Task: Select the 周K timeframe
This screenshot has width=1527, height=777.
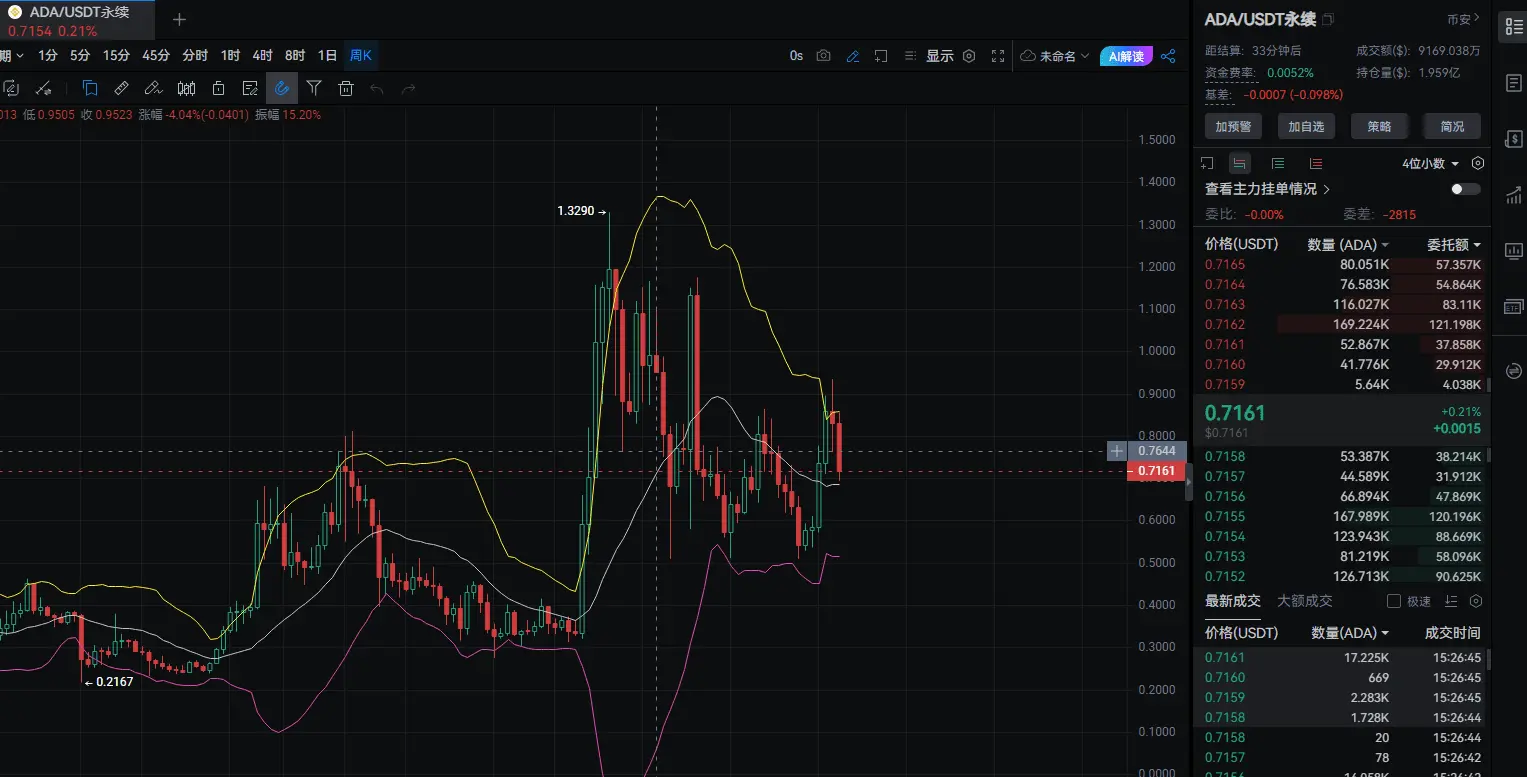Action: (361, 56)
